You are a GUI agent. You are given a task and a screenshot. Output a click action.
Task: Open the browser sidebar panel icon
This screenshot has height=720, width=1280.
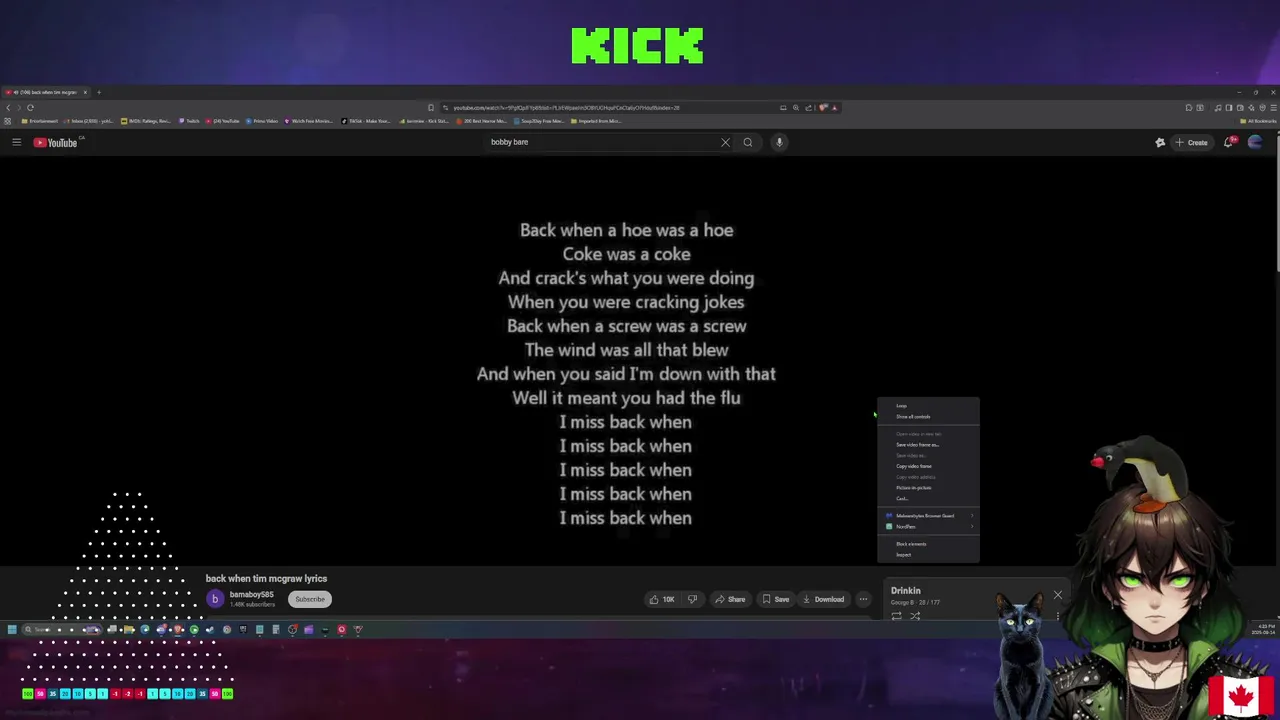[1229, 107]
